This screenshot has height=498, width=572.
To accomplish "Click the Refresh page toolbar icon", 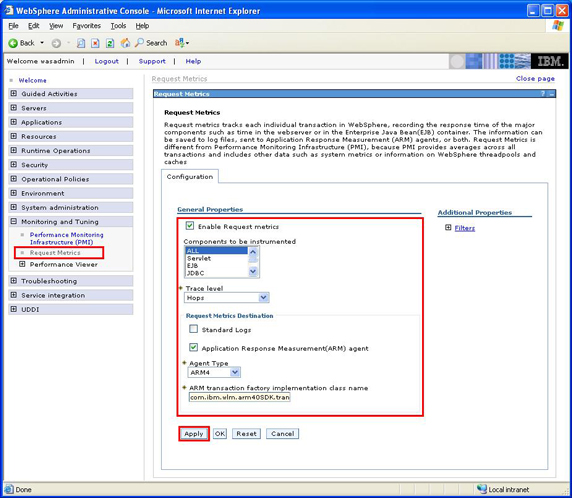I will coord(110,43).
